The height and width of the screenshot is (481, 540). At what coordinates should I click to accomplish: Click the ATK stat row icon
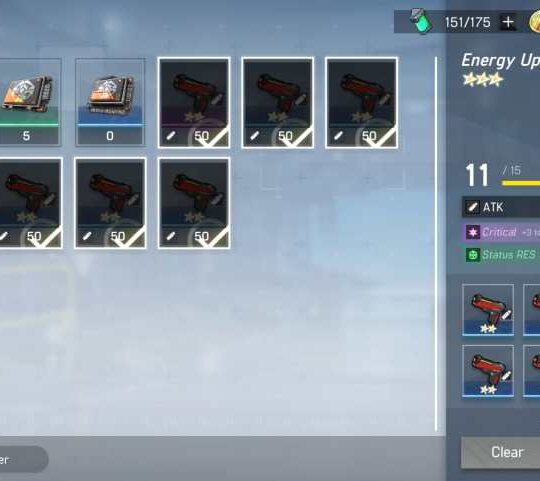point(471,207)
